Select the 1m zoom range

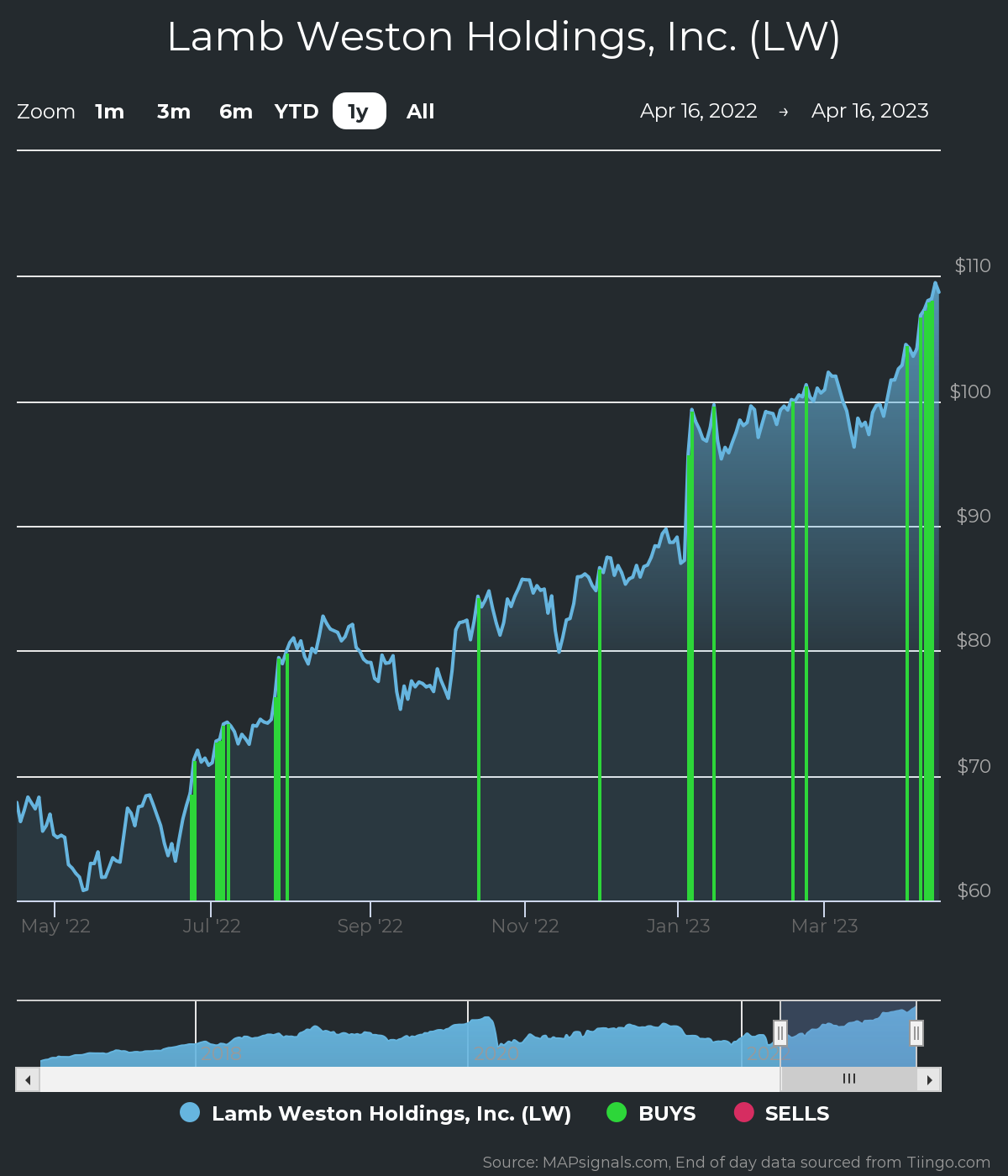[110, 111]
